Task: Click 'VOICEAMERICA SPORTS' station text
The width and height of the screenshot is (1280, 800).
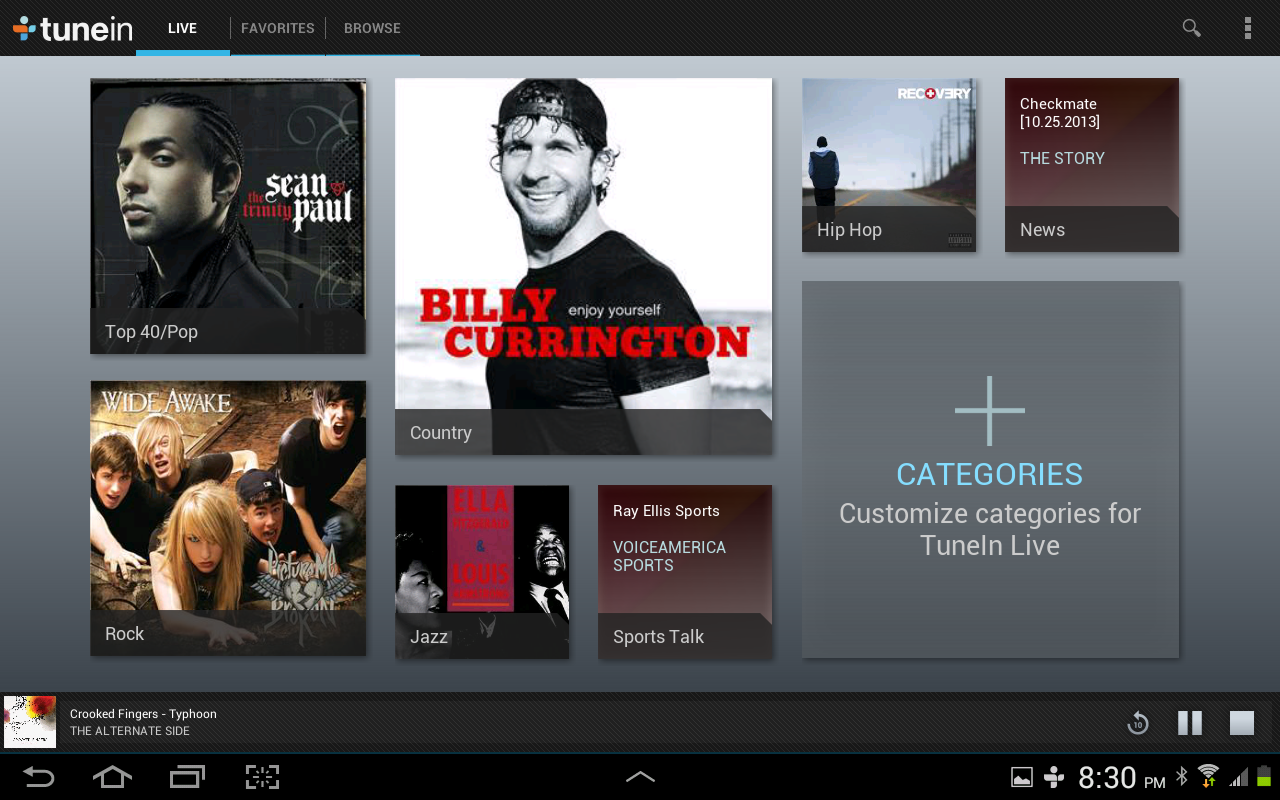Action: tap(669, 556)
